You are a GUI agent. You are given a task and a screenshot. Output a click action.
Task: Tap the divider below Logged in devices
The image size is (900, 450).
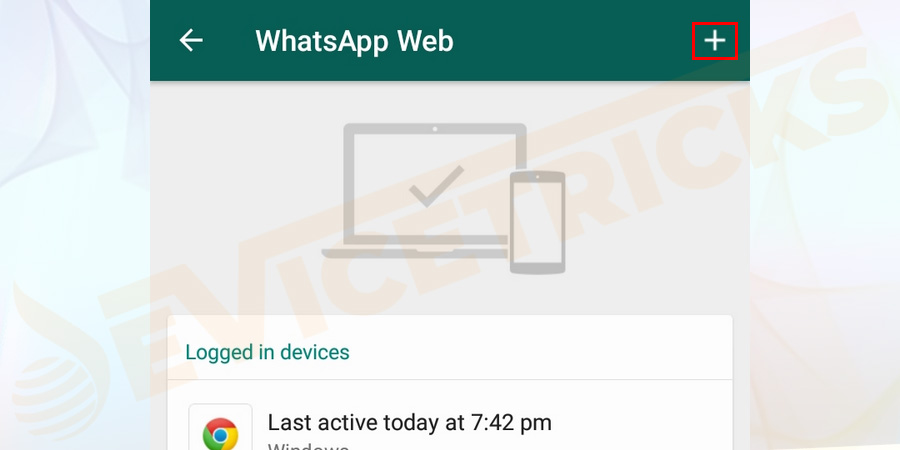450,379
